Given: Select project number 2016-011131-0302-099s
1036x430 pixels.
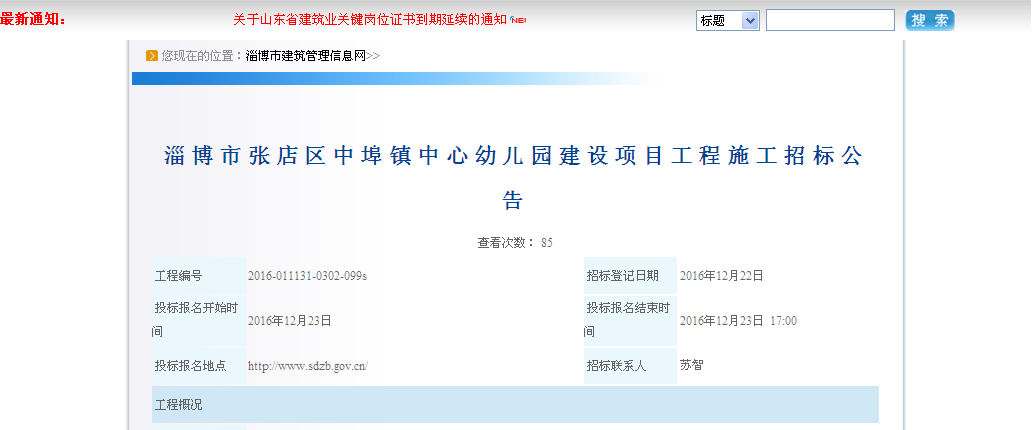Looking at the screenshot, I should click(x=307, y=276).
